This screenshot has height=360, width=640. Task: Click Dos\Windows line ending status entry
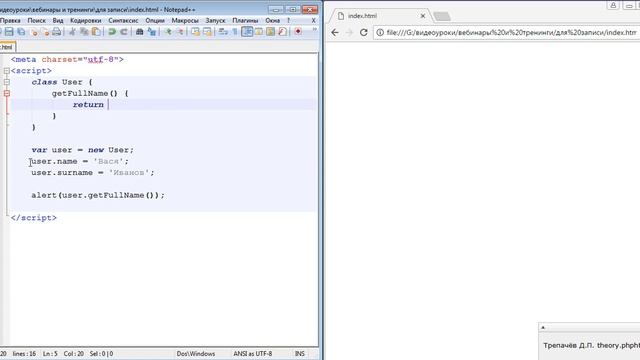pyautogui.click(x=196, y=353)
